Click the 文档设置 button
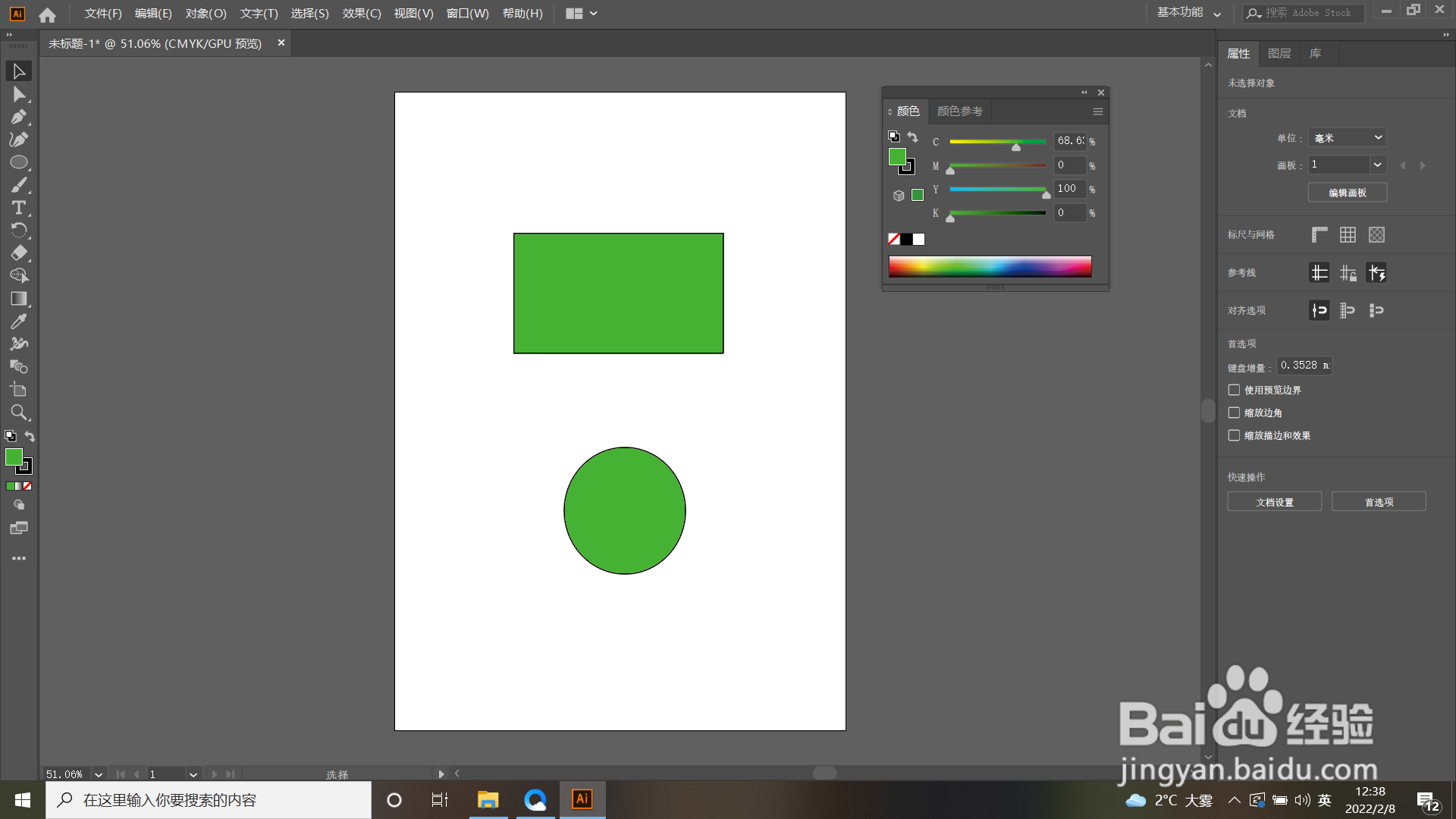Viewport: 1456px width, 819px height. point(1274,502)
